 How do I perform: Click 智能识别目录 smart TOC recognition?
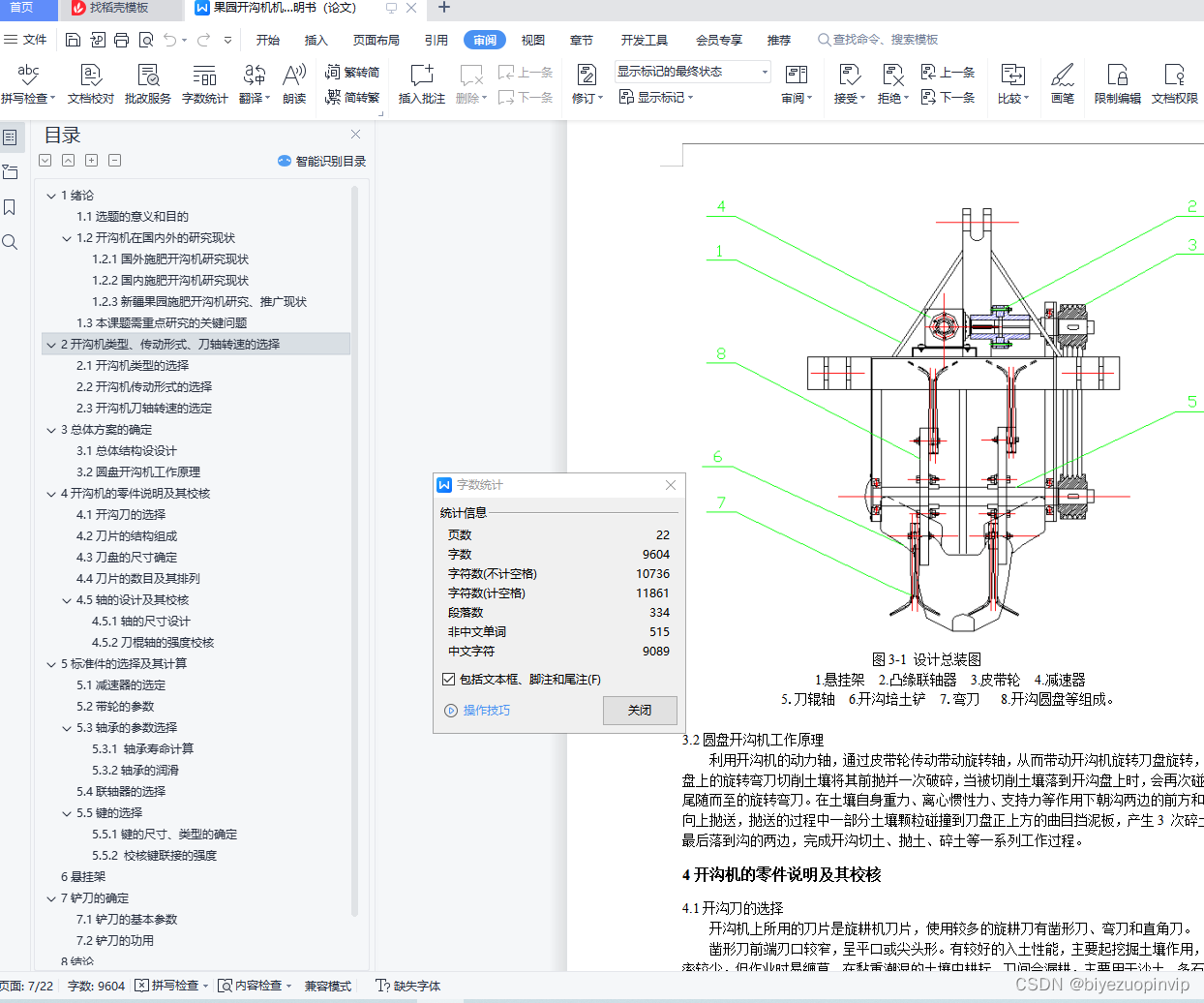[321, 161]
